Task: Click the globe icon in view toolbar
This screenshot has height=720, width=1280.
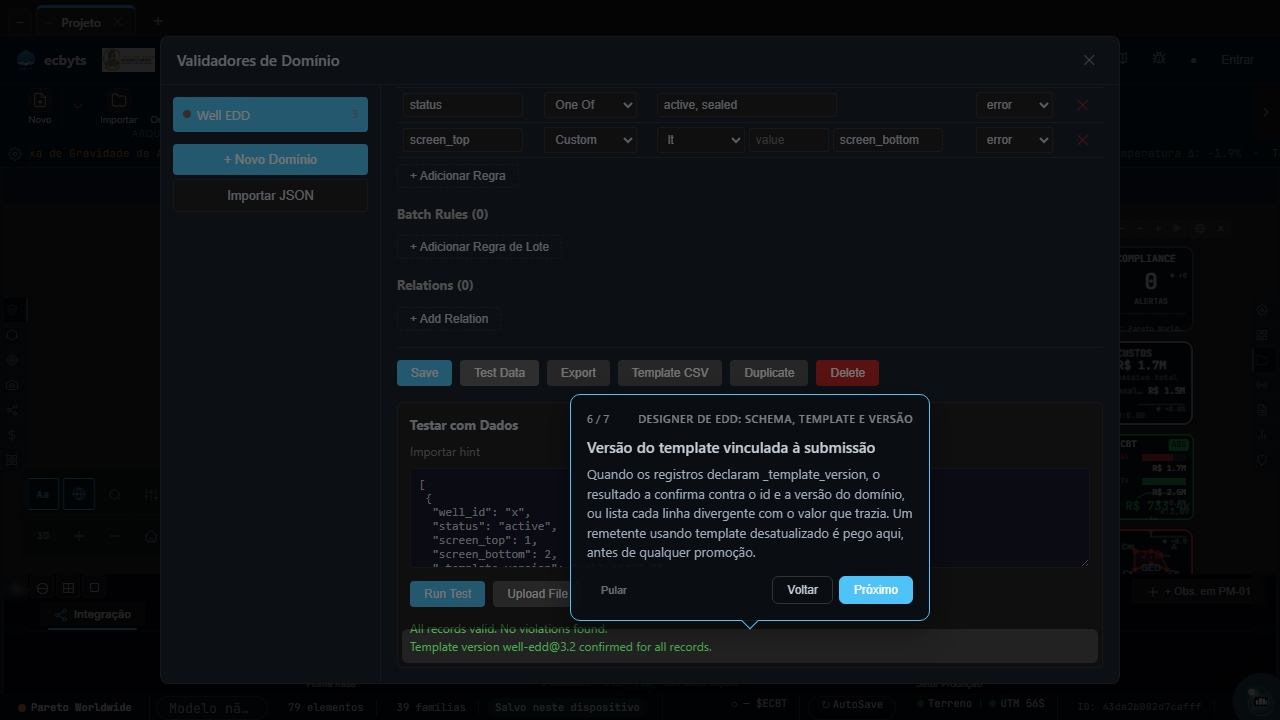Action: pos(79,494)
